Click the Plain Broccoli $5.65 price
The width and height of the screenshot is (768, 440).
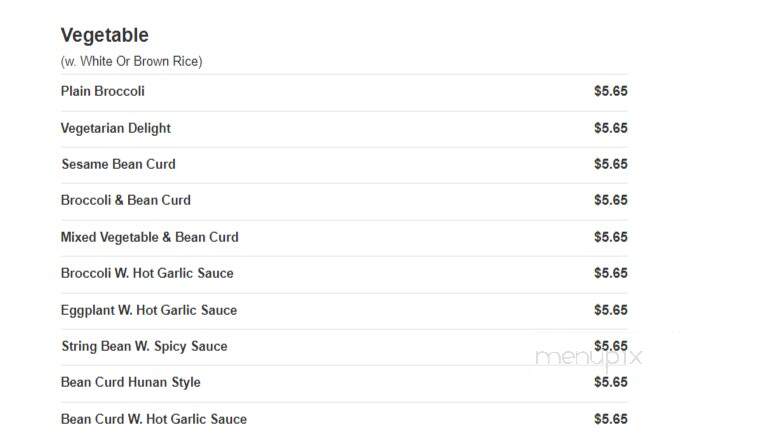point(611,91)
